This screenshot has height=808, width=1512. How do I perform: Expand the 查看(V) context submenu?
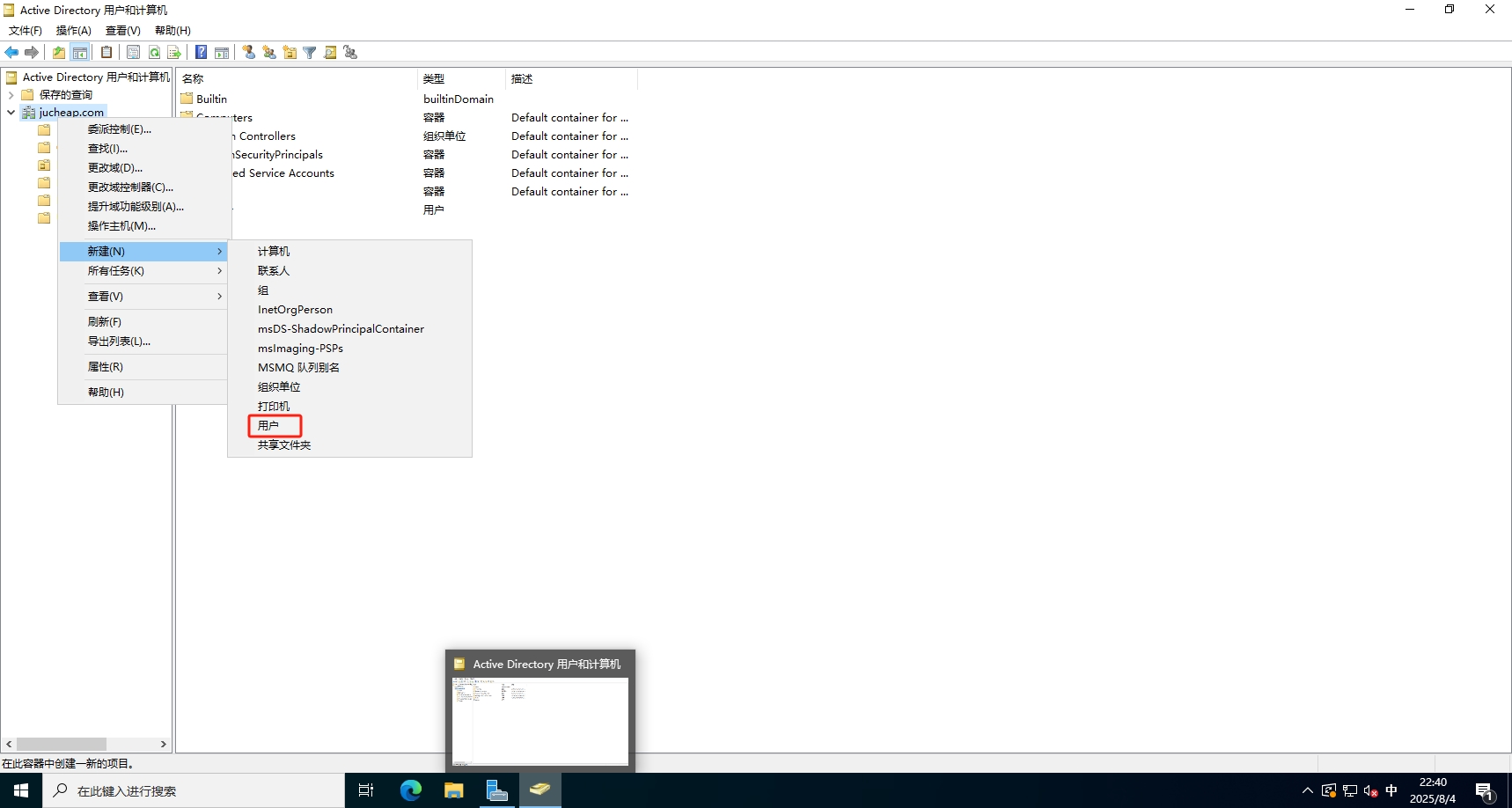click(144, 297)
